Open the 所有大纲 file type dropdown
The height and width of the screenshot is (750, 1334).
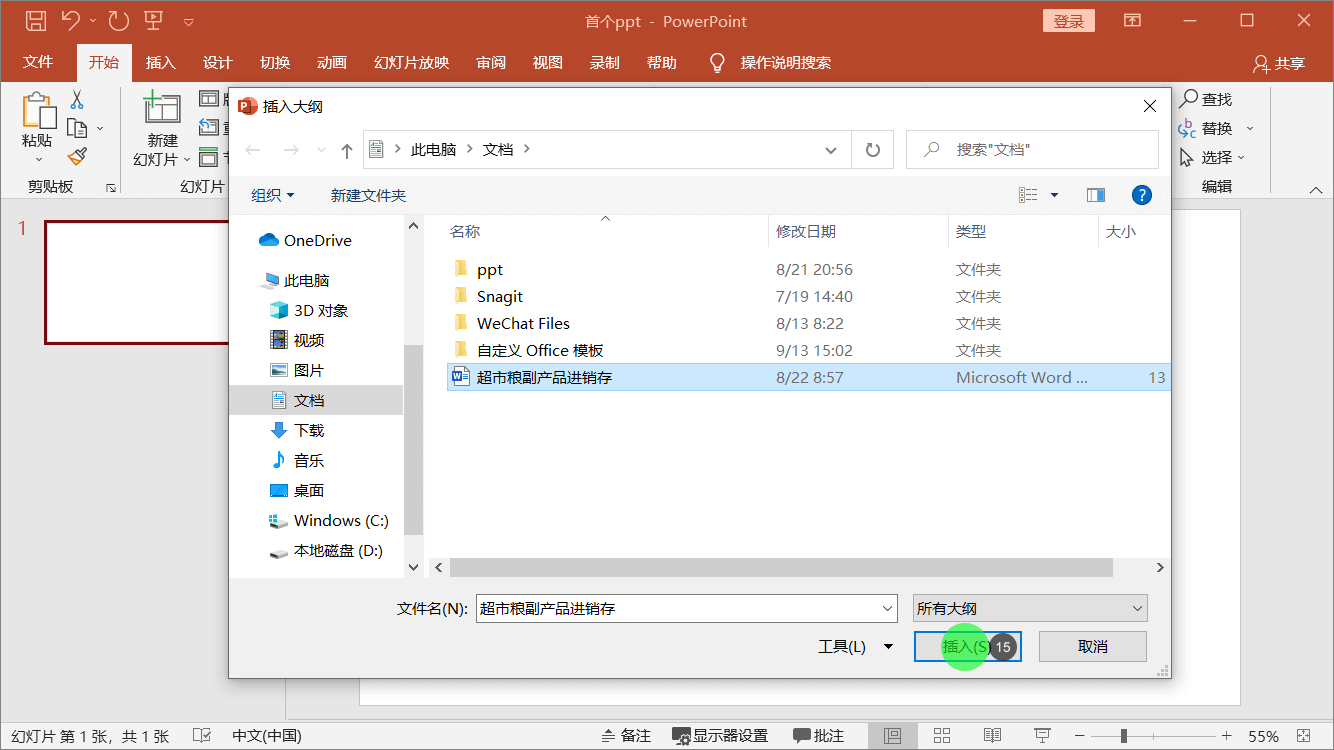1030,608
